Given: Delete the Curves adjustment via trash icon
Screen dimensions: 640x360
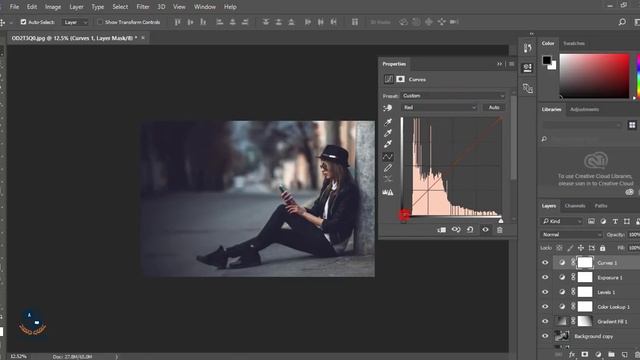Looking at the screenshot, I should pyautogui.click(x=500, y=230).
